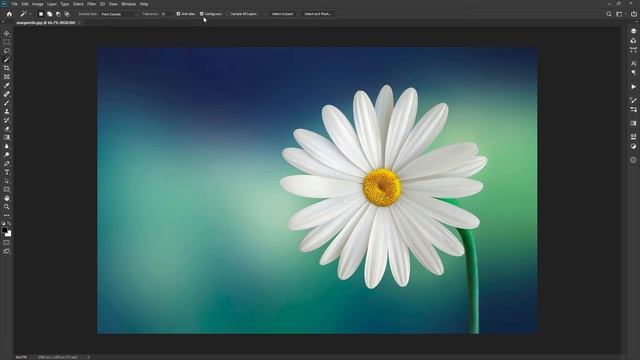Select the History Brush tool
The image size is (640, 360).
[x=7, y=120]
